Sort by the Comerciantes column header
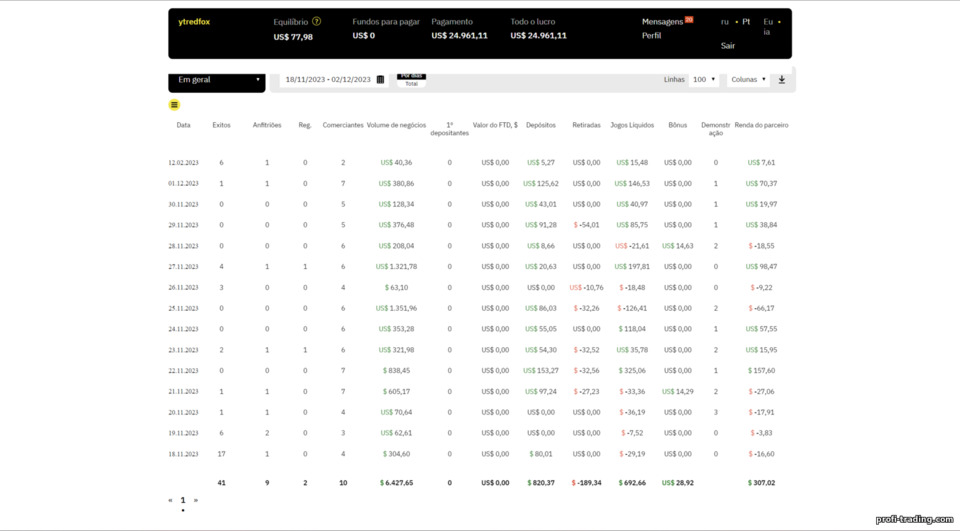960x531 pixels. tap(343, 125)
